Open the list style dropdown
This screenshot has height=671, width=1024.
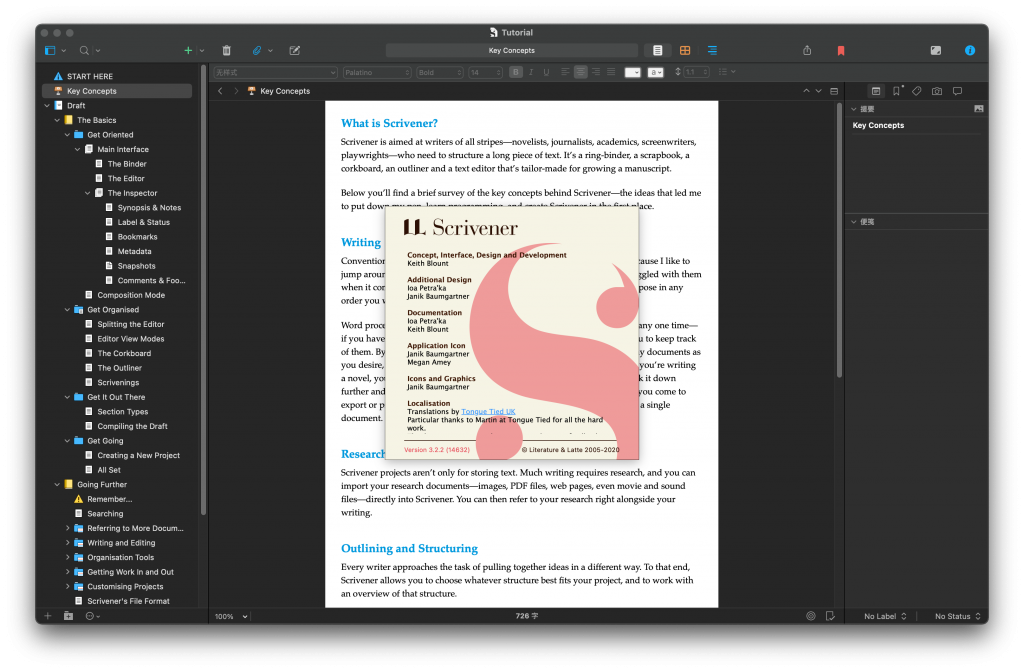tap(727, 73)
